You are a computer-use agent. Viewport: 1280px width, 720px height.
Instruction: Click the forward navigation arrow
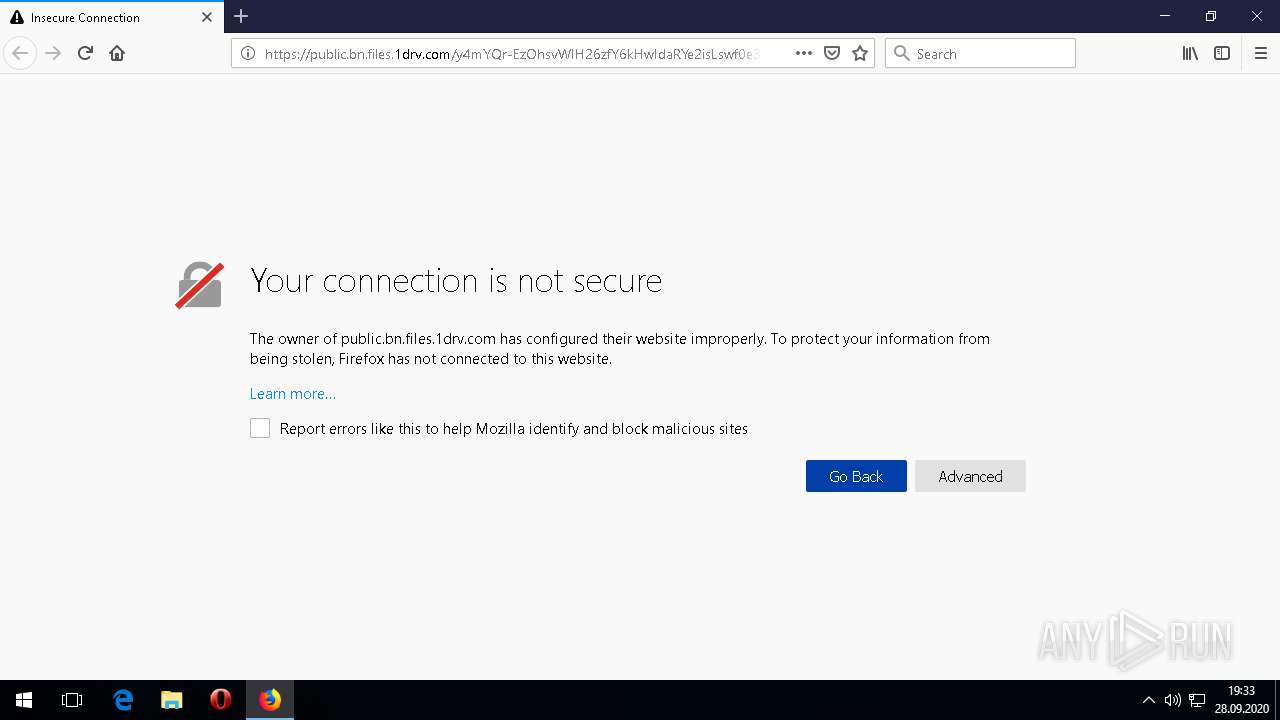point(53,53)
